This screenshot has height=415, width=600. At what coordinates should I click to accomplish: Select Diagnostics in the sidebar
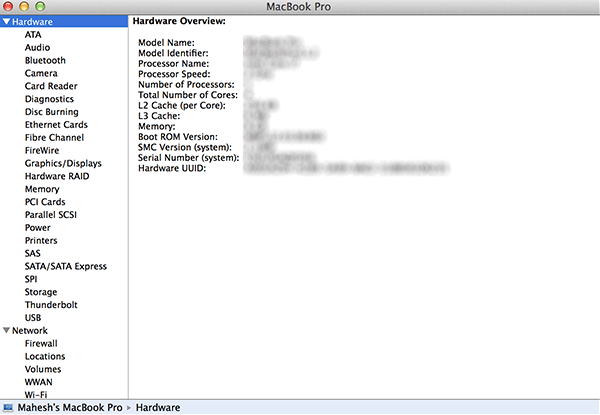49,99
